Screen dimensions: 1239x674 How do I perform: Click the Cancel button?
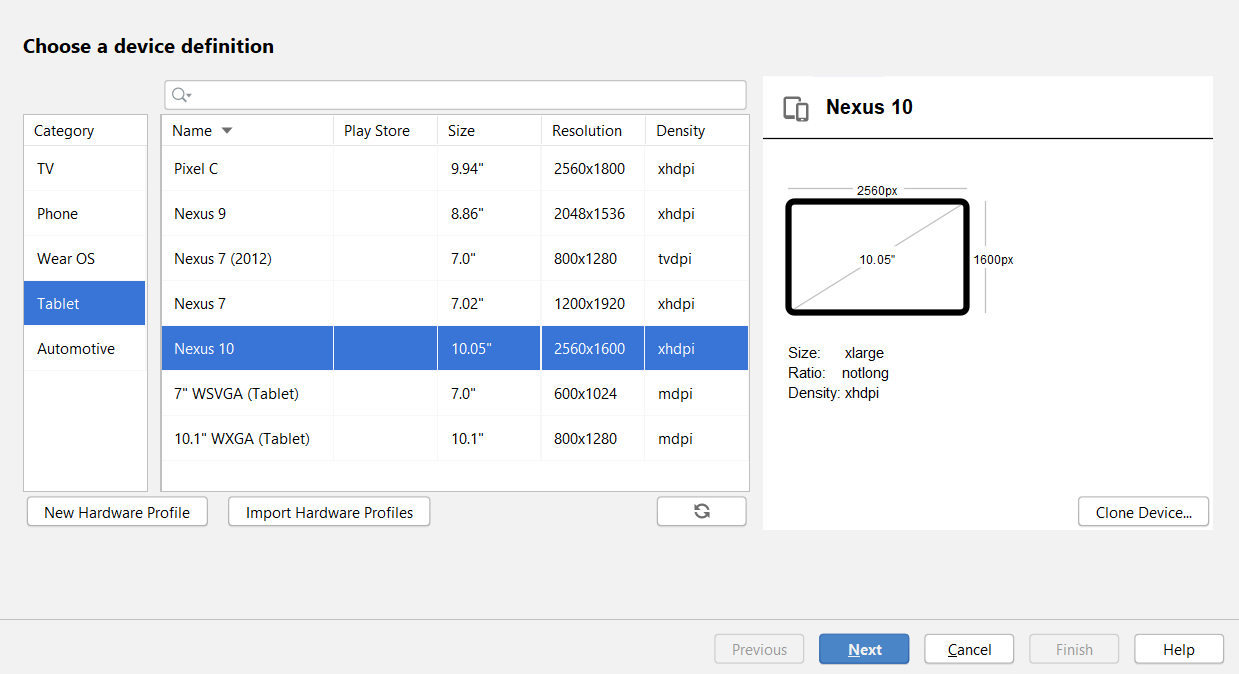point(969,649)
